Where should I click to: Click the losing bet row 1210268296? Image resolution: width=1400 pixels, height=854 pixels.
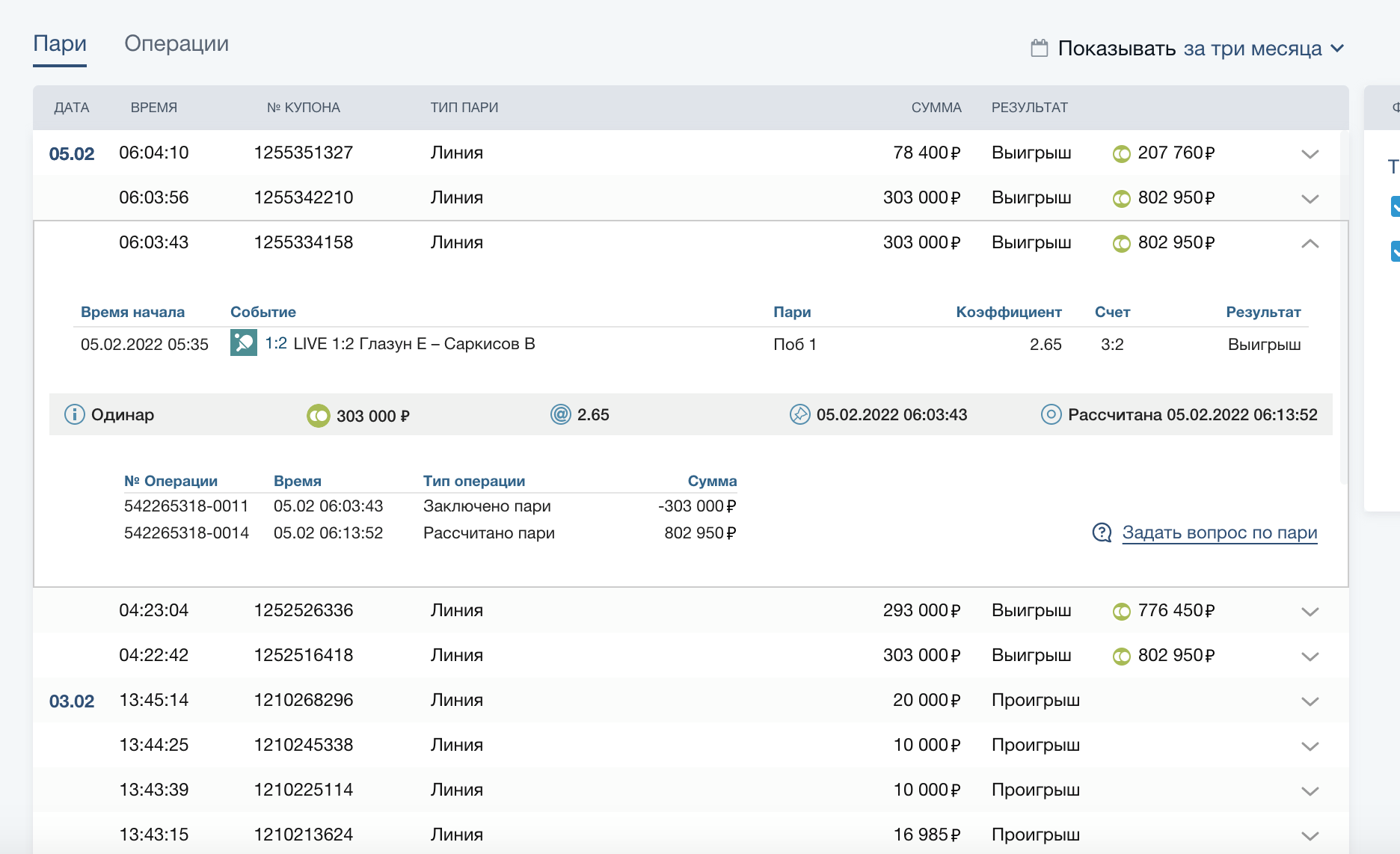coord(303,700)
